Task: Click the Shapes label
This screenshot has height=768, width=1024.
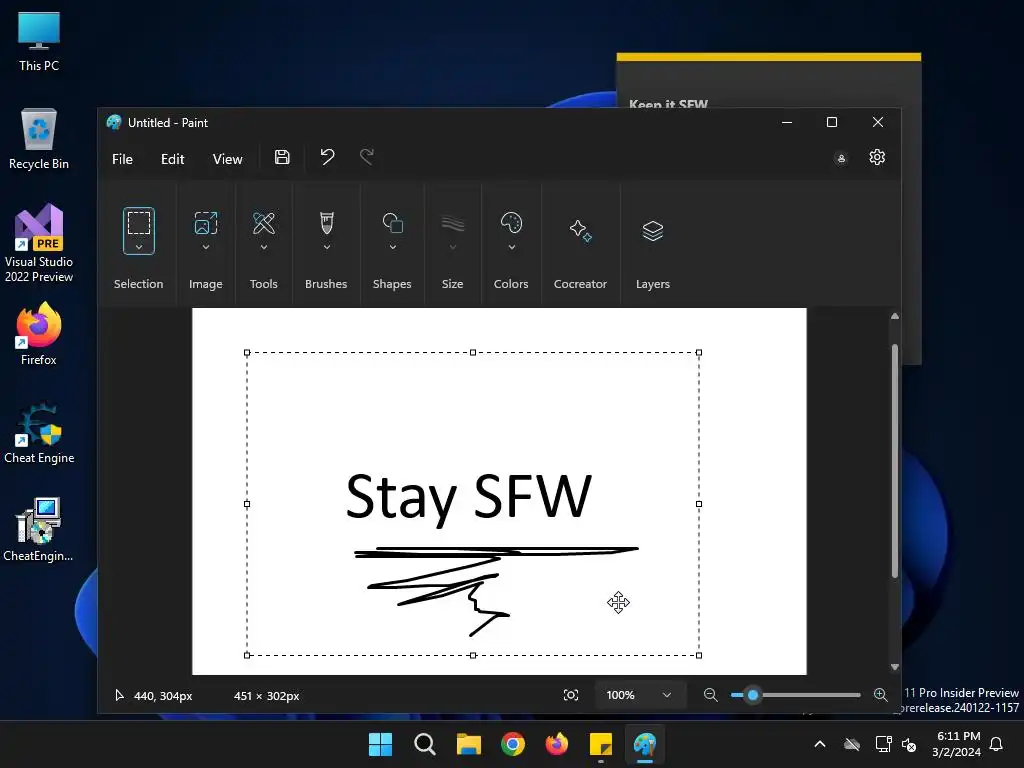Action: 392,284
